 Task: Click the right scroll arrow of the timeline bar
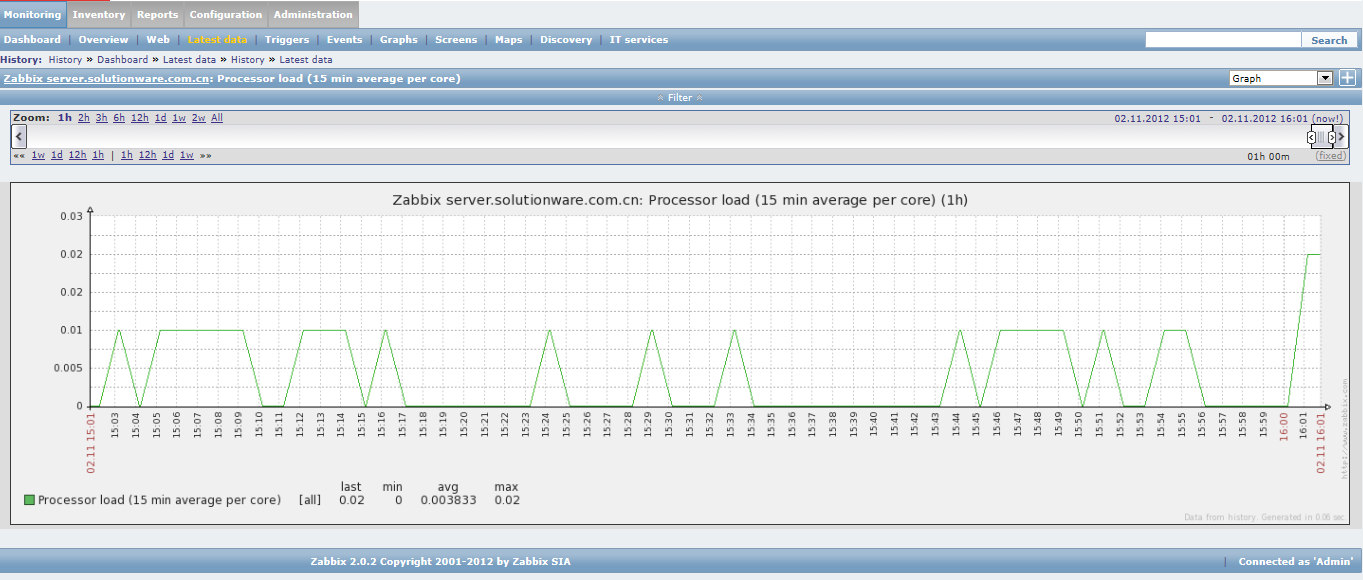click(x=1342, y=137)
